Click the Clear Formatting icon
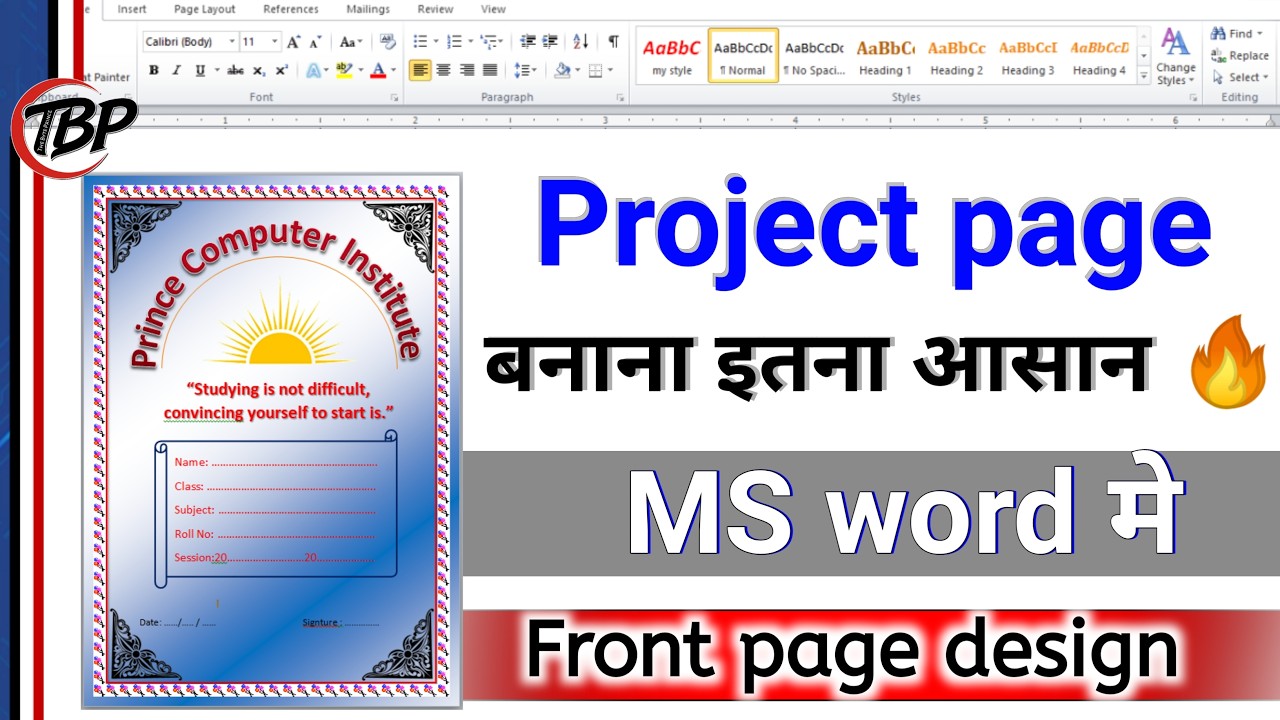The image size is (1280, 720). click(x=388, y=42)
